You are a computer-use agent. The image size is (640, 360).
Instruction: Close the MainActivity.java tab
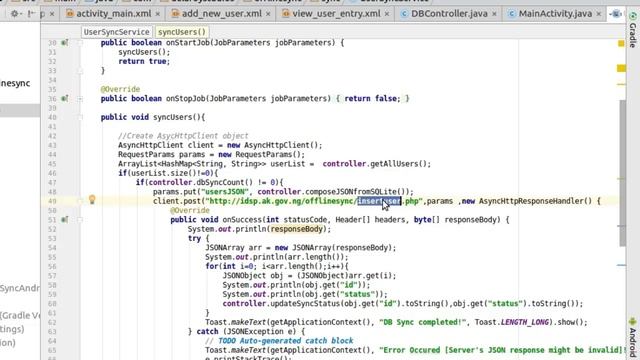[x=599, y=14]
